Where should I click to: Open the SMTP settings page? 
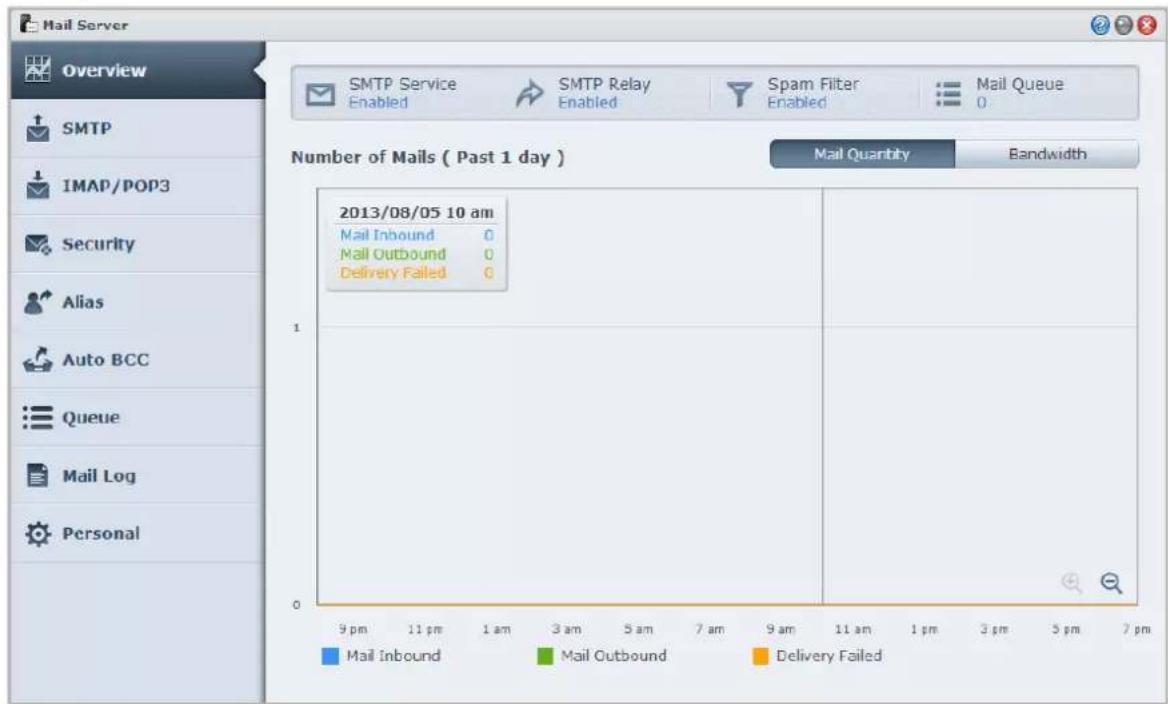point(138,128)
